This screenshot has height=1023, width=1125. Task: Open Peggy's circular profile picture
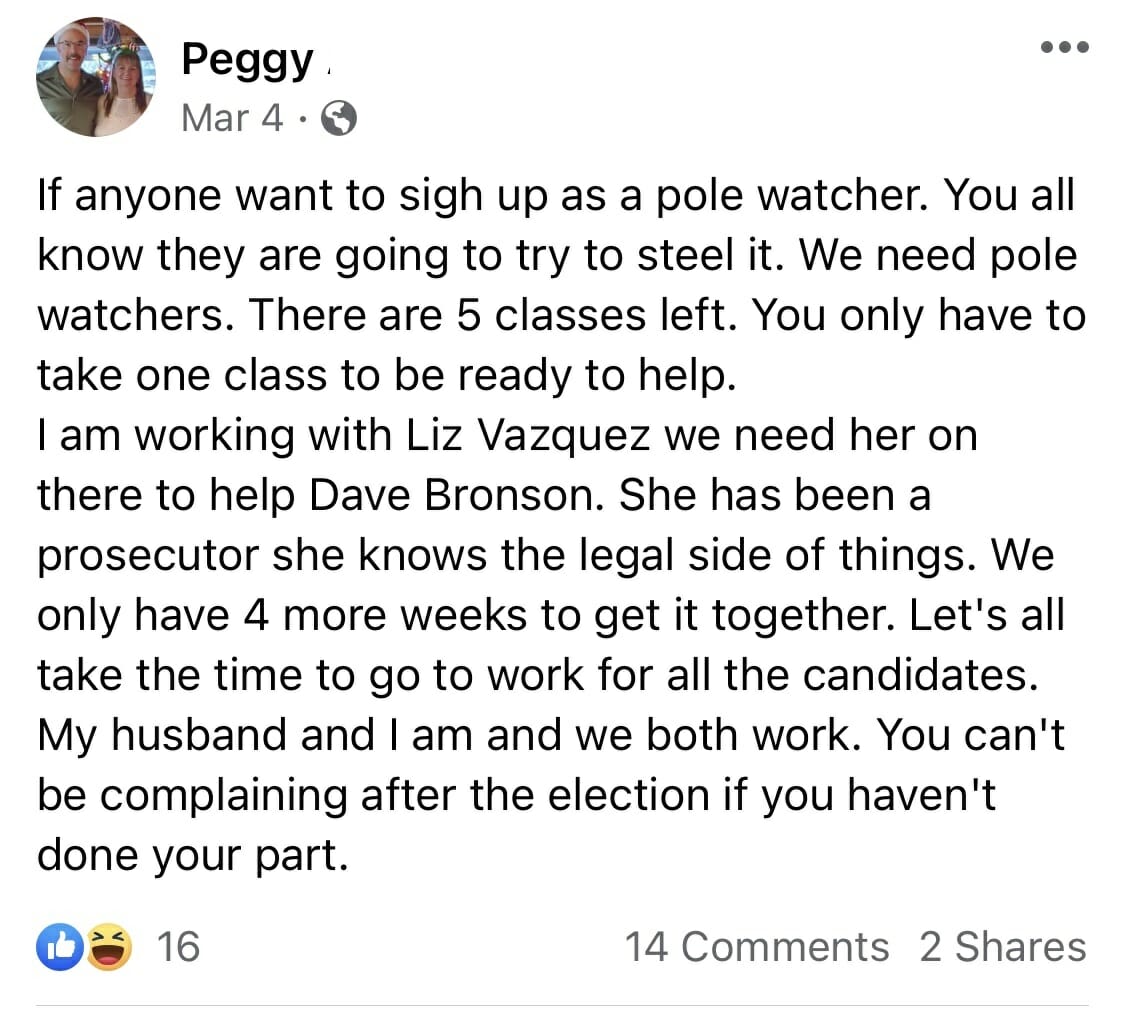click(96, 77)
